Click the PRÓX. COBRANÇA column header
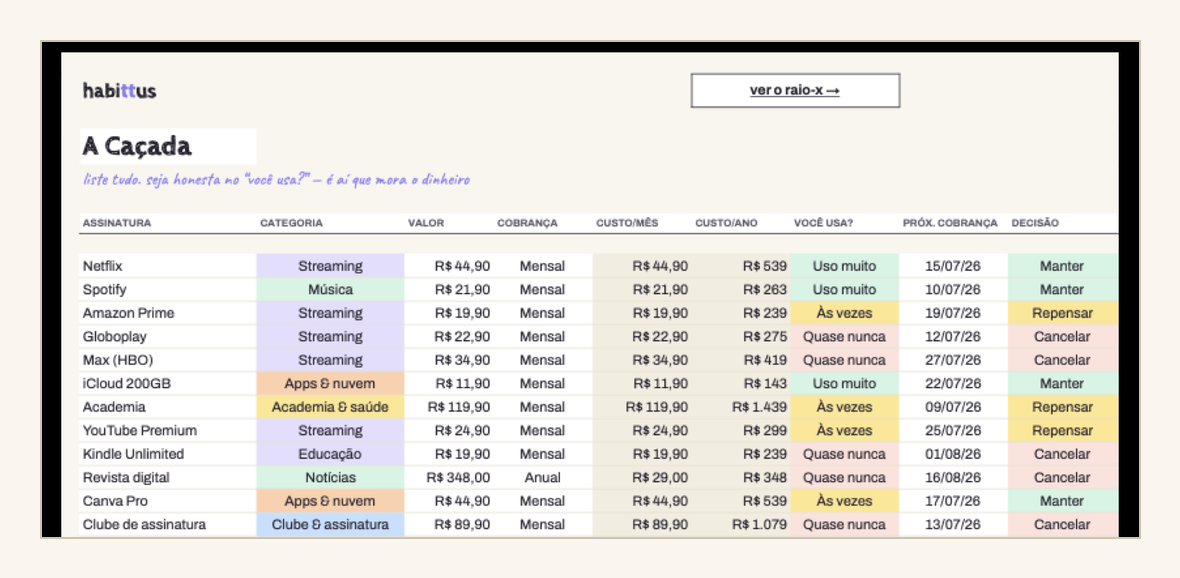Image resolution: width=1180 pixels, height=578 pixels. pyautogui.click(x=950, y=223)
